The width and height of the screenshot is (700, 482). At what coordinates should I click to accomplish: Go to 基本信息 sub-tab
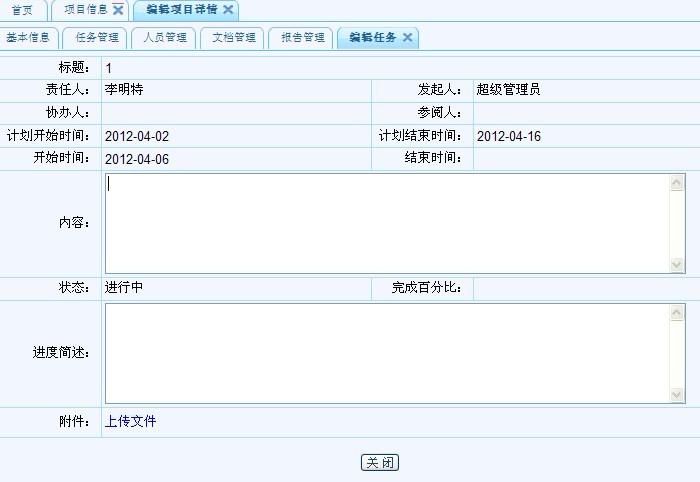(x=28, y=38)
